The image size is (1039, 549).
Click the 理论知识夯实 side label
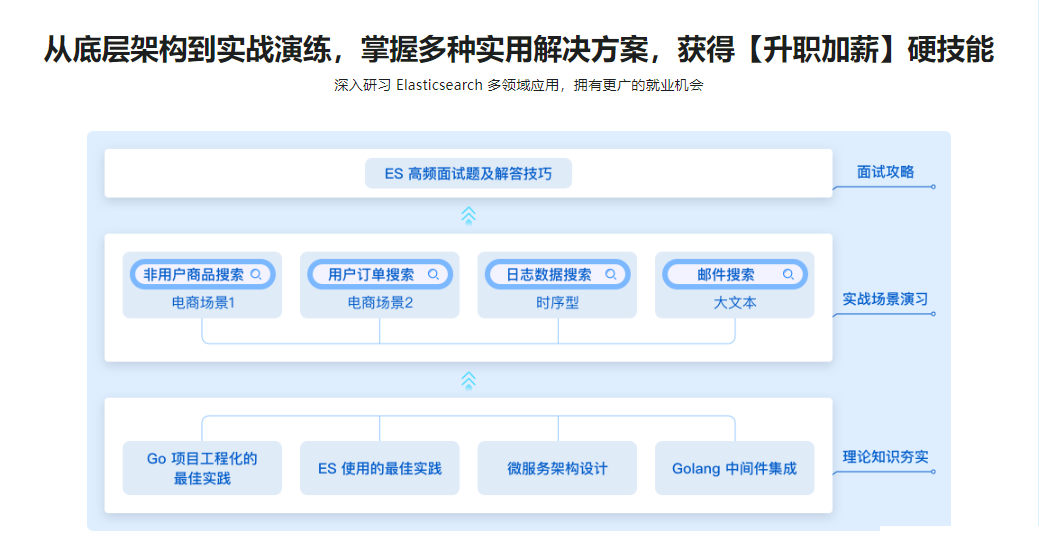click(x=885, y=457)
